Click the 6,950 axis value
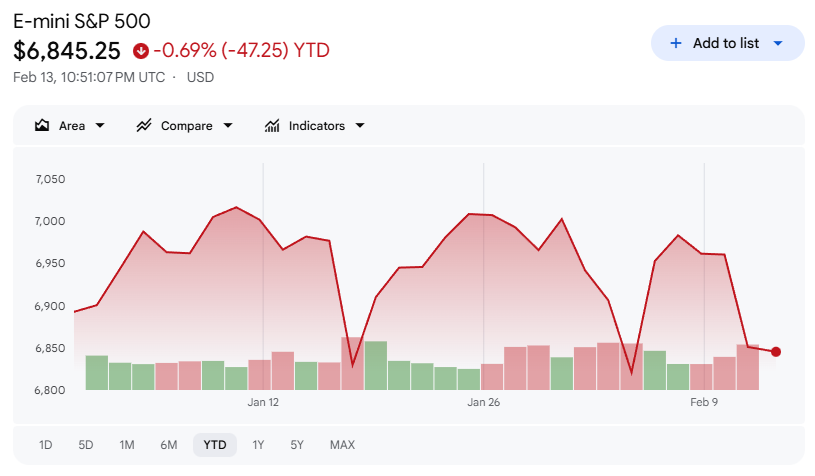 click(50, 263)
